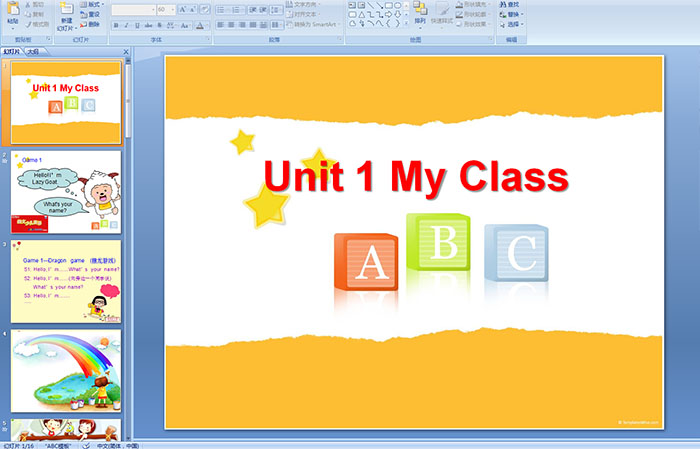Toggle Underline formatting
This screenshot has width=700, height=449.
click(x=138, y=25)
